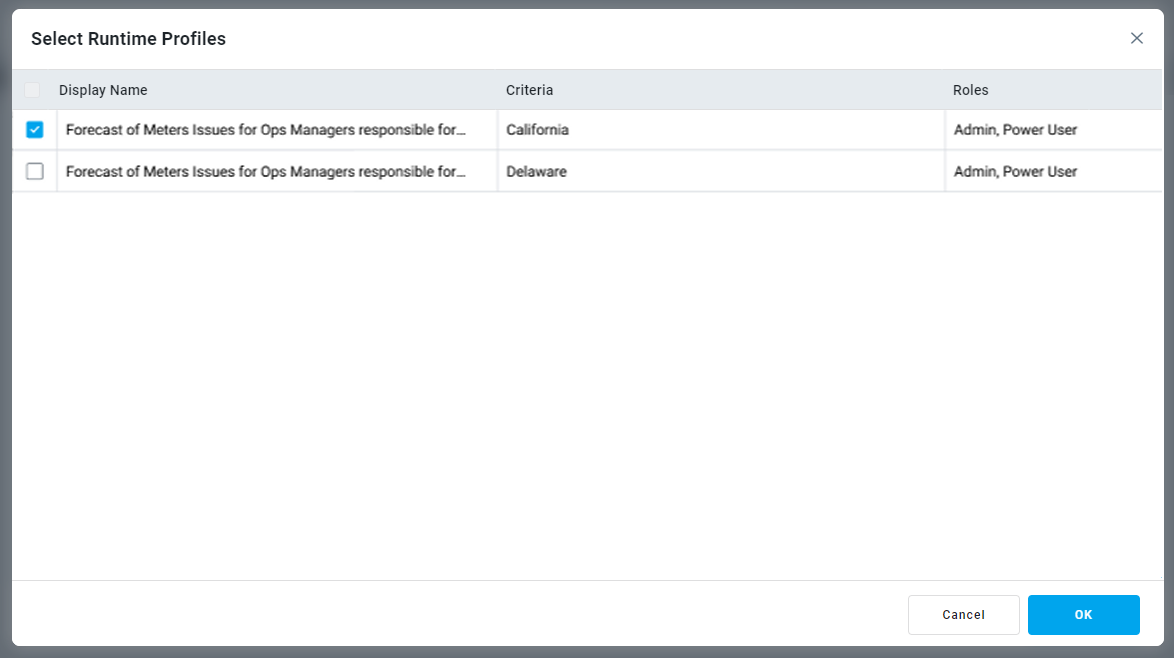Confirm selection with the OK button
Image resolution: width=1174 pixels, height=658 pixels.
tap(1083, 615)
